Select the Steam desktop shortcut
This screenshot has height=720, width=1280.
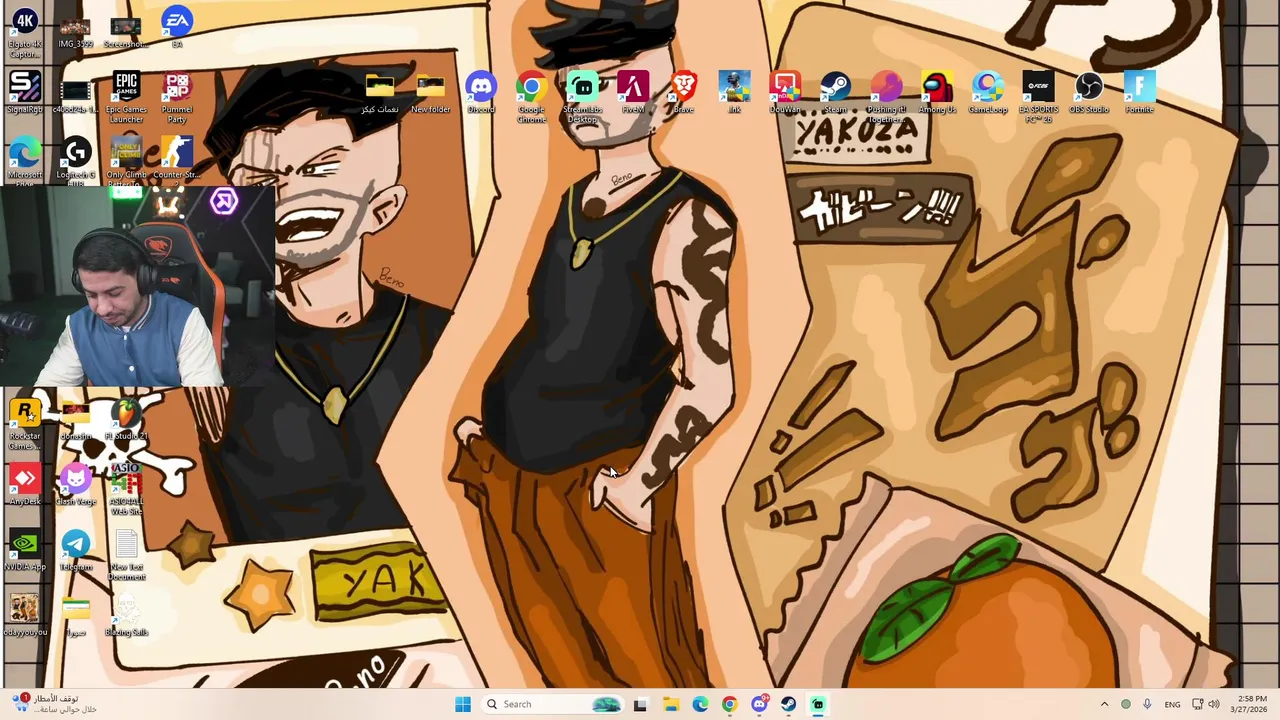pos(835,93)
